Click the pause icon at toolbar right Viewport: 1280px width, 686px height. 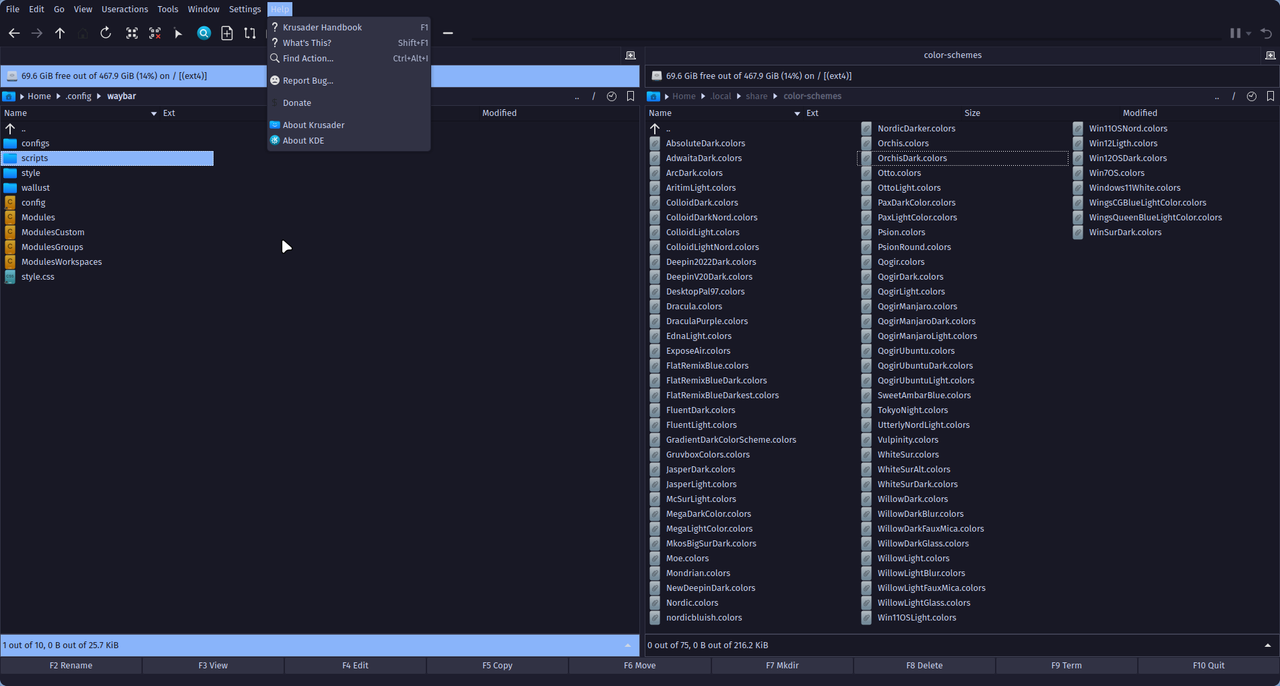point(1236,33)
